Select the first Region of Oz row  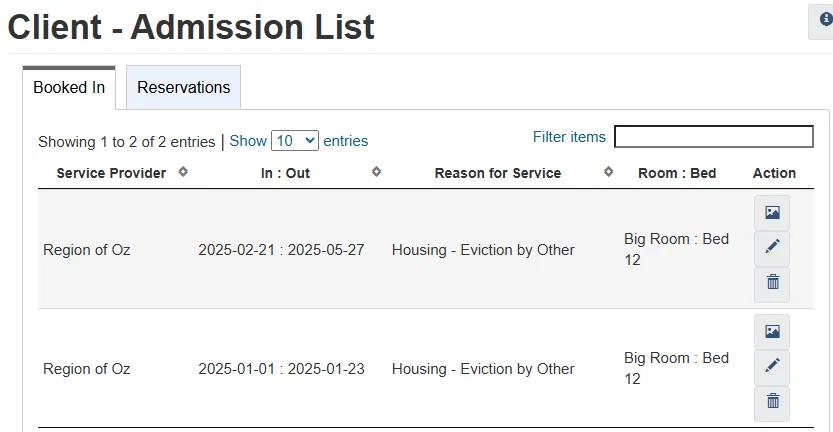click(x=87, y=249)
